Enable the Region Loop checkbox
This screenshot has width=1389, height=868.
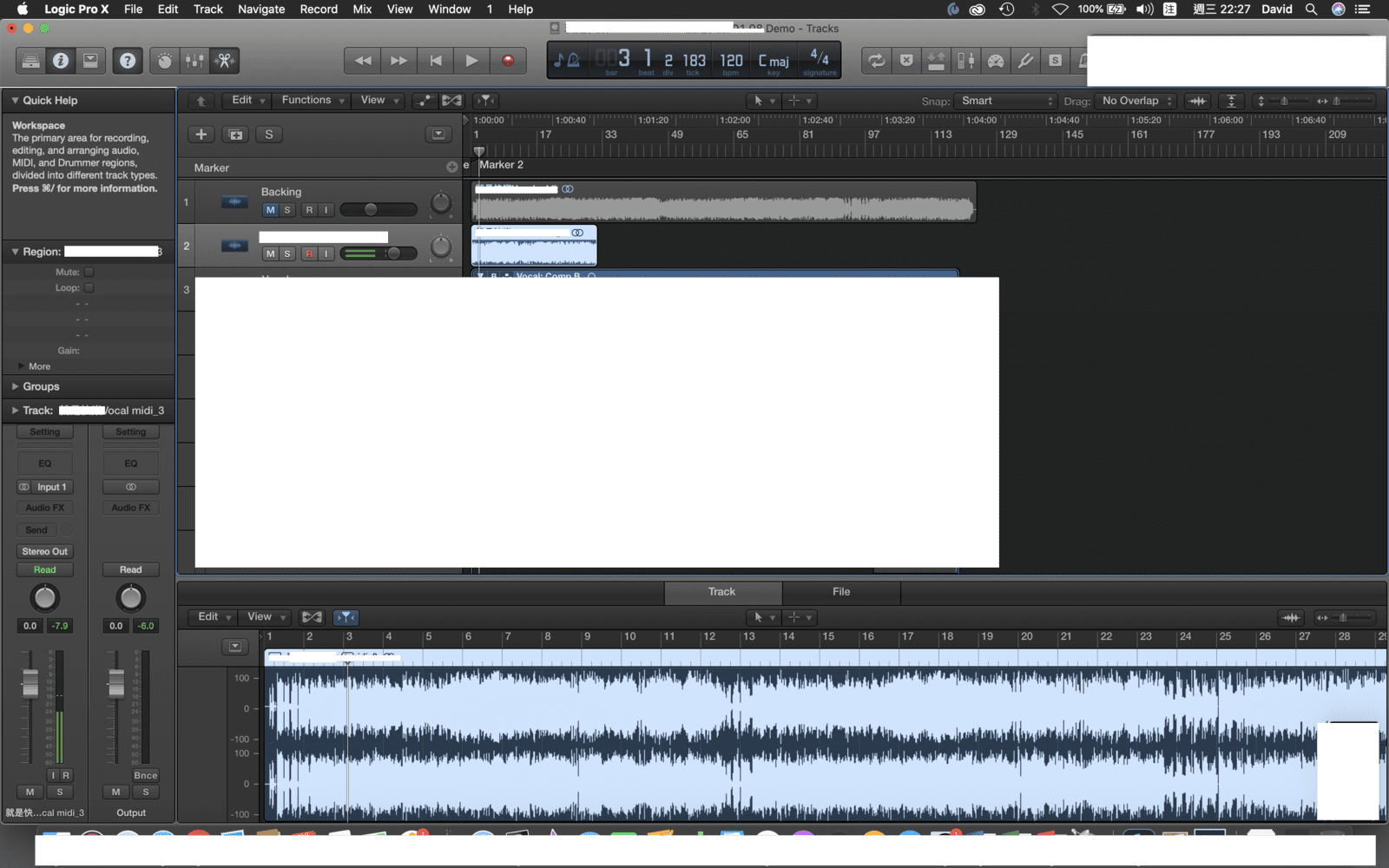coord(89,288)
